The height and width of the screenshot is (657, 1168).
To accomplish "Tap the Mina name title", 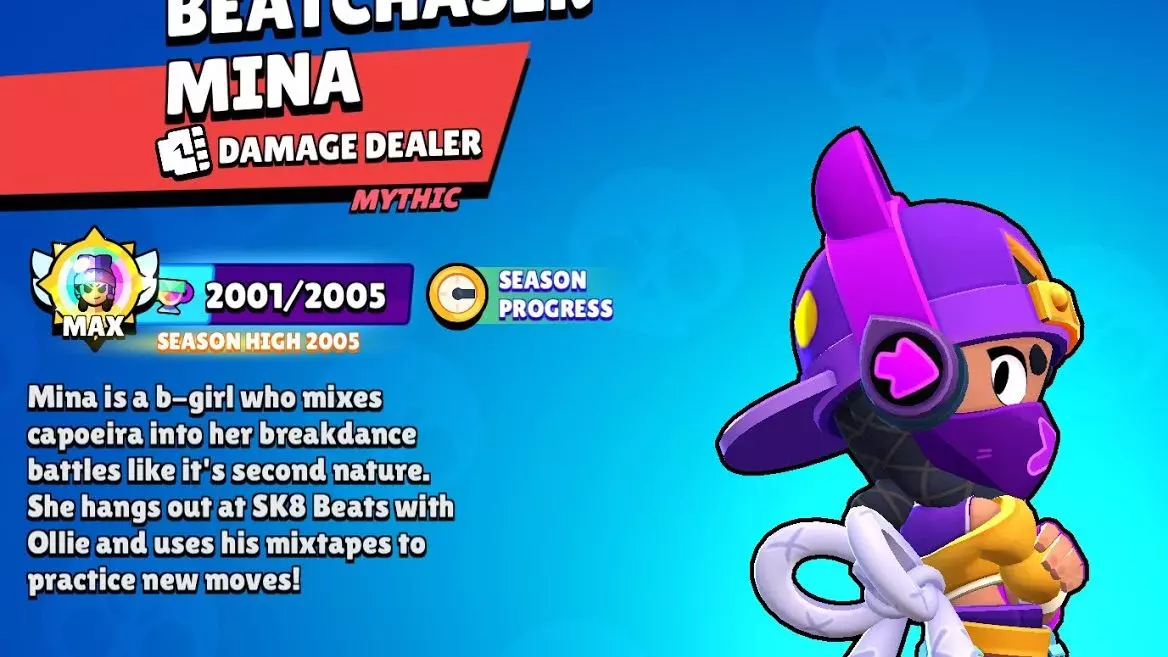I will 264,80.
